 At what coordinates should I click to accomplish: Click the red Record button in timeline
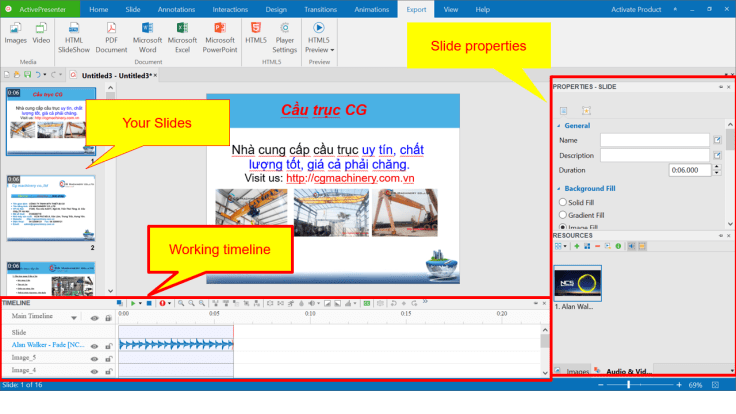[x=162, y=303]
